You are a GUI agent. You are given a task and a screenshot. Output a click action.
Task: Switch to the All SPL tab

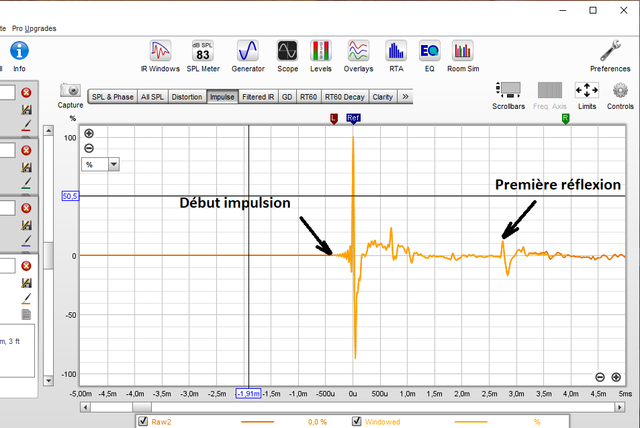(x=152, y=97)
